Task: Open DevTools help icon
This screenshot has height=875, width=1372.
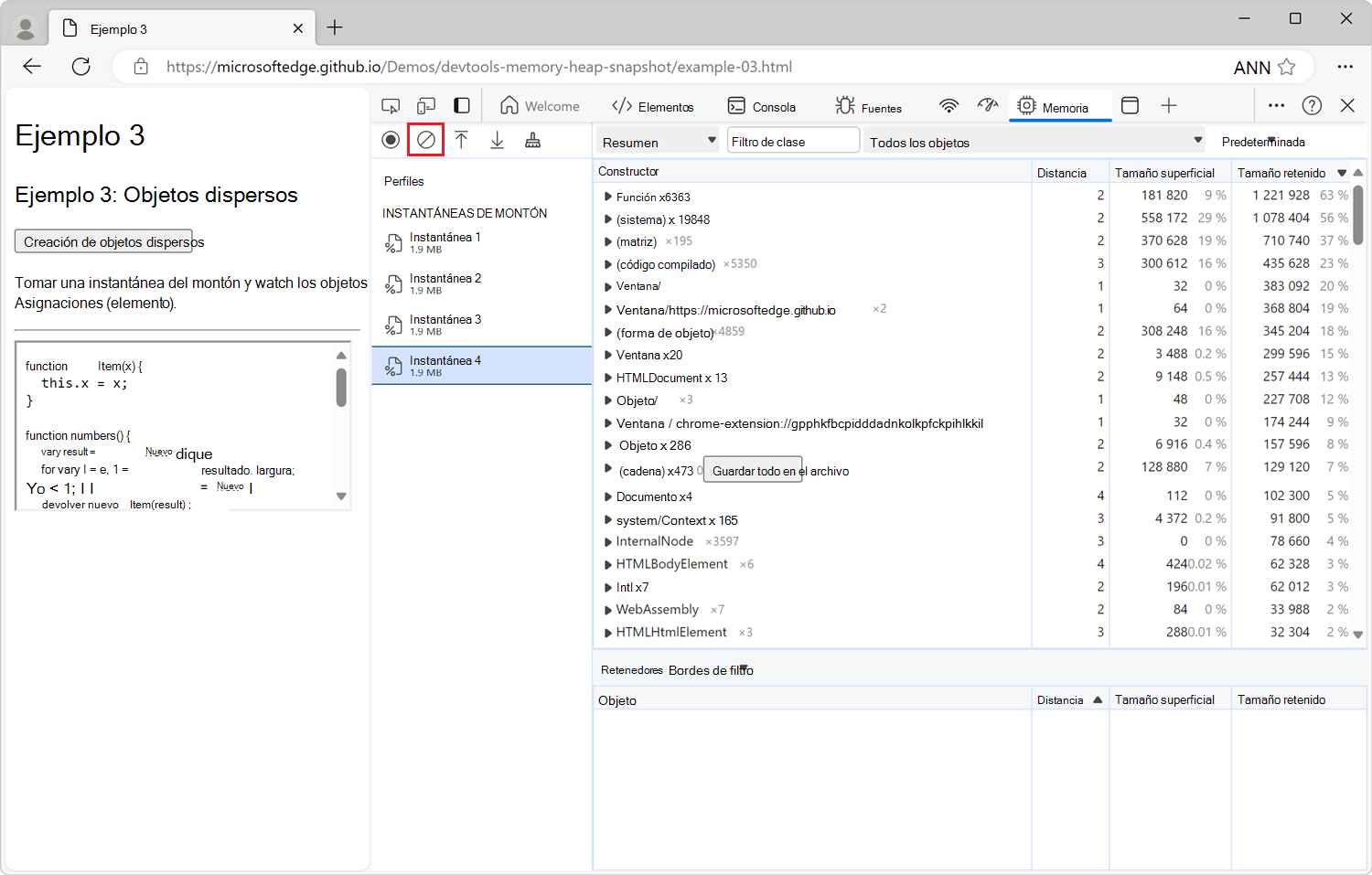Action: click(1313, 106)
